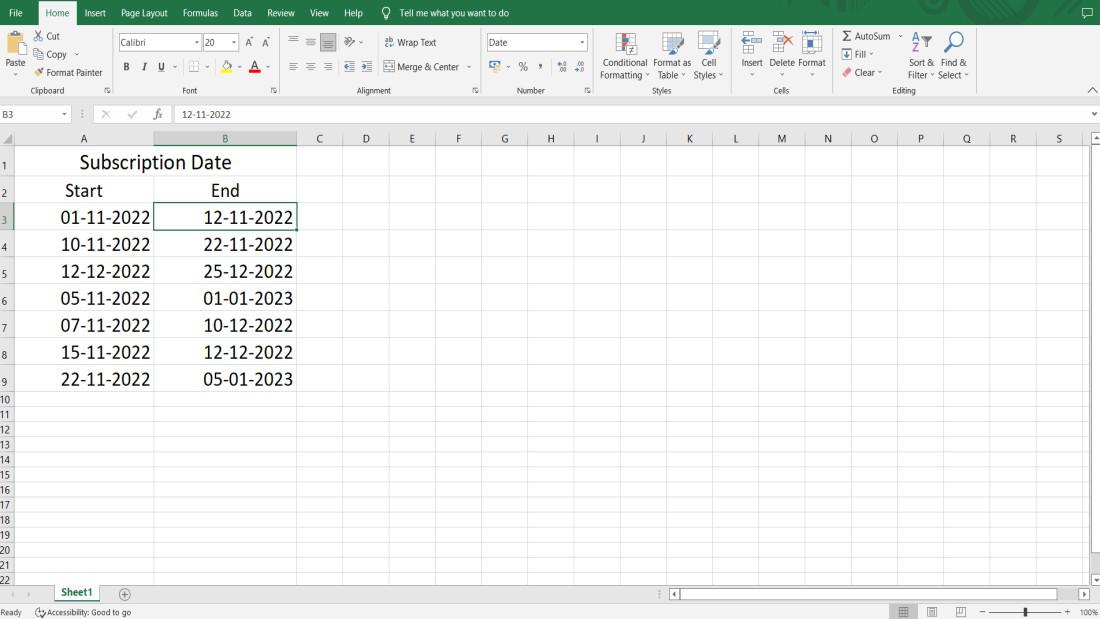Toggle Underline formatting
The height and width of the screenshot is (619, 1100).
pyautogui.click(x=161, y=67)
